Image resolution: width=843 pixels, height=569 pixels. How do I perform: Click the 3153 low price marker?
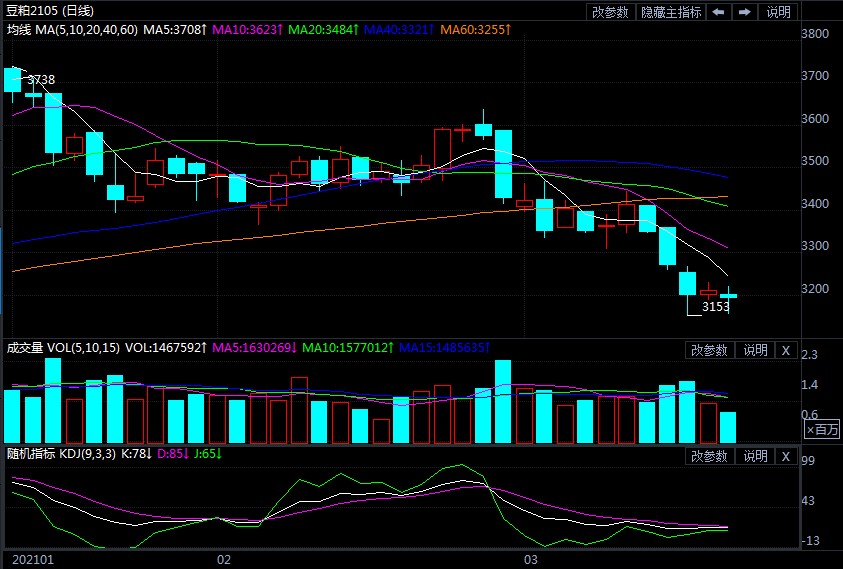point(715,308)
